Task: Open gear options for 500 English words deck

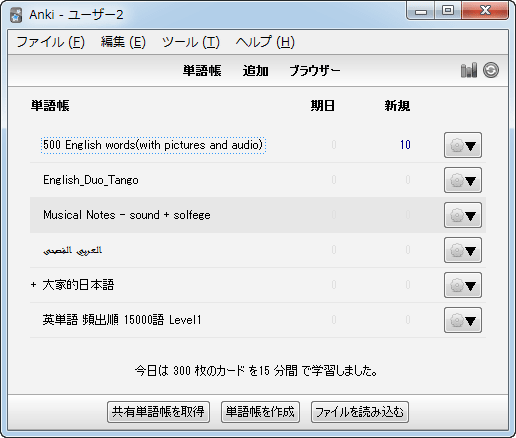Action: (463, 145)
